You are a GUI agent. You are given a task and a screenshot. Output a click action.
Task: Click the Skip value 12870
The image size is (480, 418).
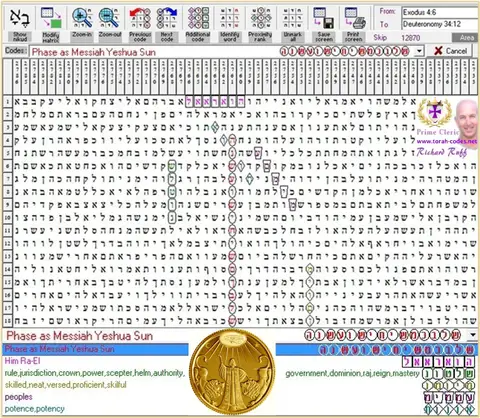click(410, 38)
